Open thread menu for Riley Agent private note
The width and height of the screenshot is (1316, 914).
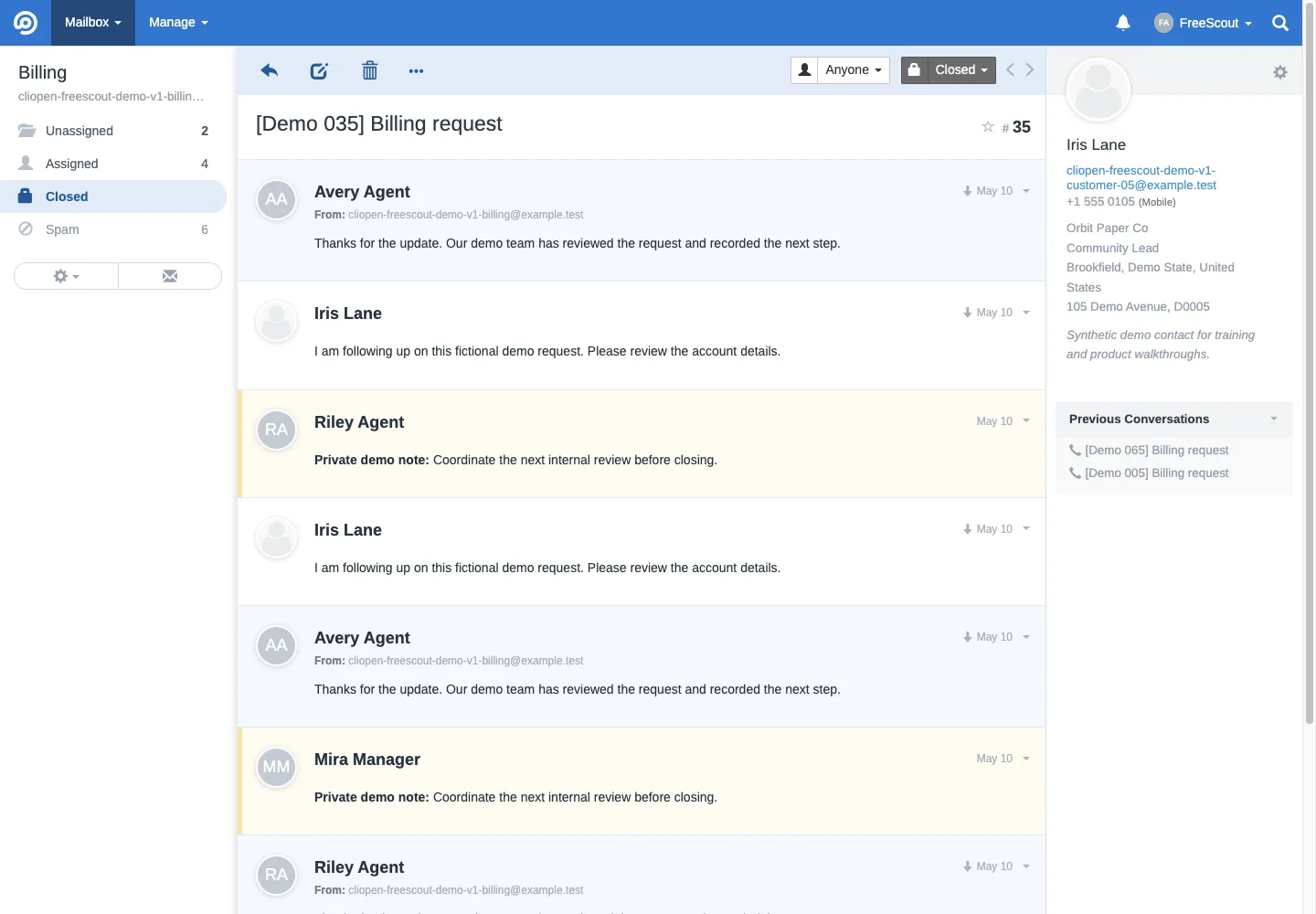[1026, 421]
